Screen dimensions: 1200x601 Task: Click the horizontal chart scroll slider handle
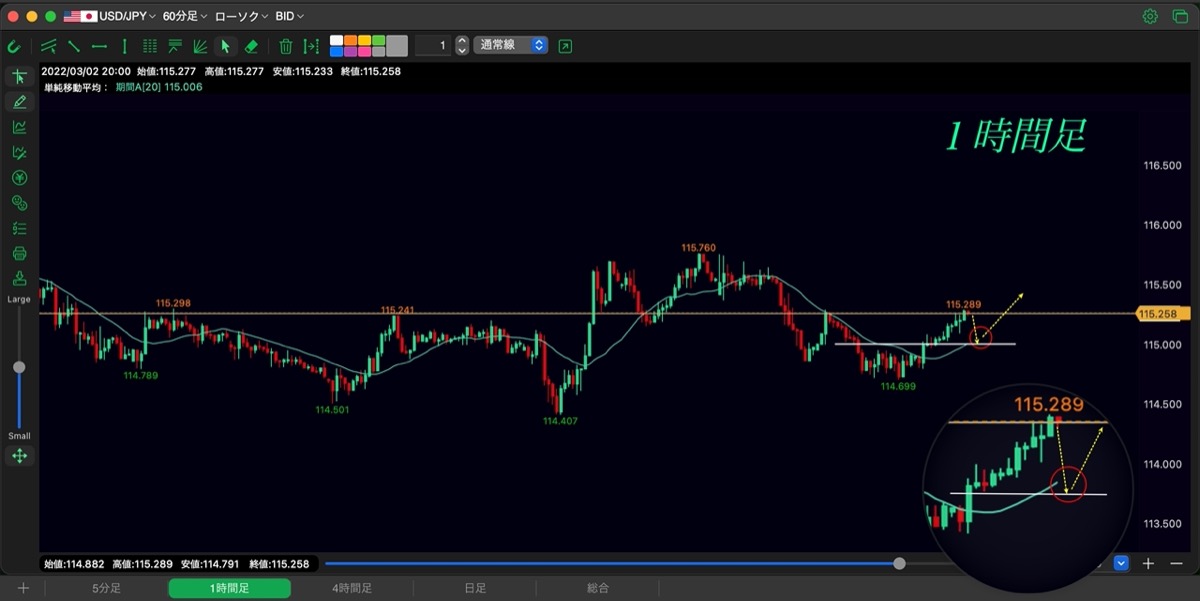tap(899, 564)
